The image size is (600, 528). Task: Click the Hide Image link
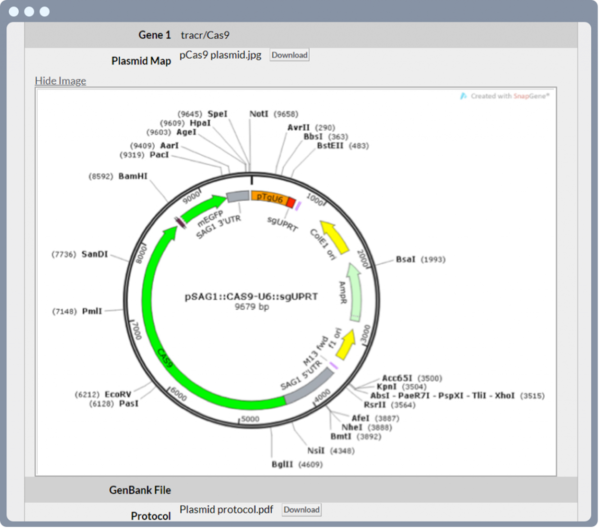coord(60,80)
